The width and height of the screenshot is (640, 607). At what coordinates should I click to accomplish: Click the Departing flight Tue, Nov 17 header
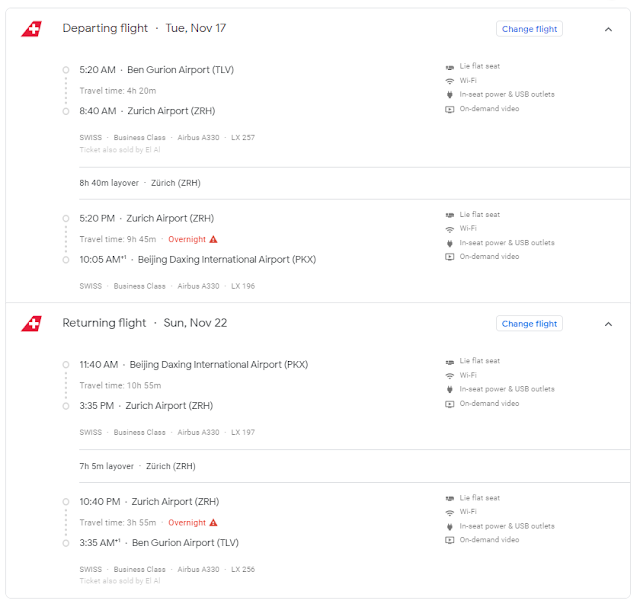point(144,28)
